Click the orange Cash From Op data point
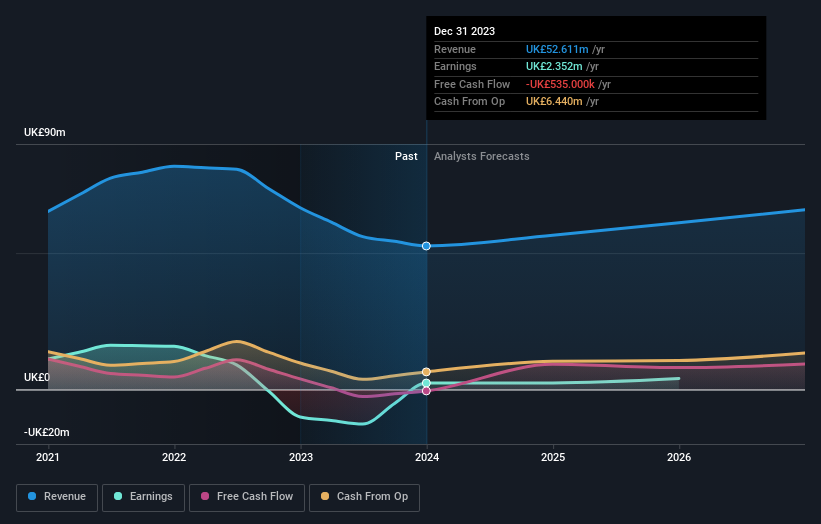The image size is (821, 524). coord(426,372)
